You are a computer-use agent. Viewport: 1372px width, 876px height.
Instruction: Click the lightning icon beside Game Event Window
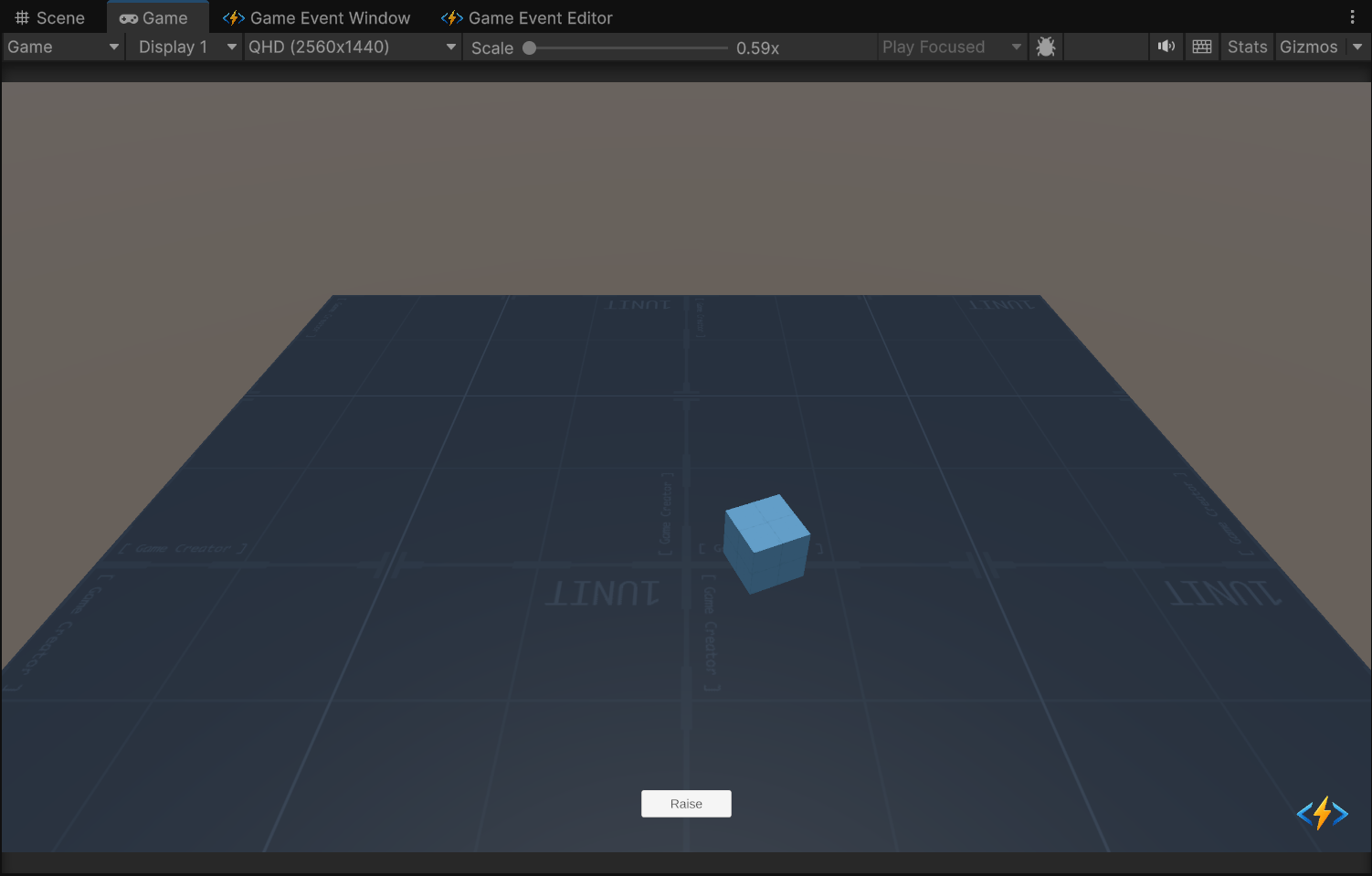234,17
